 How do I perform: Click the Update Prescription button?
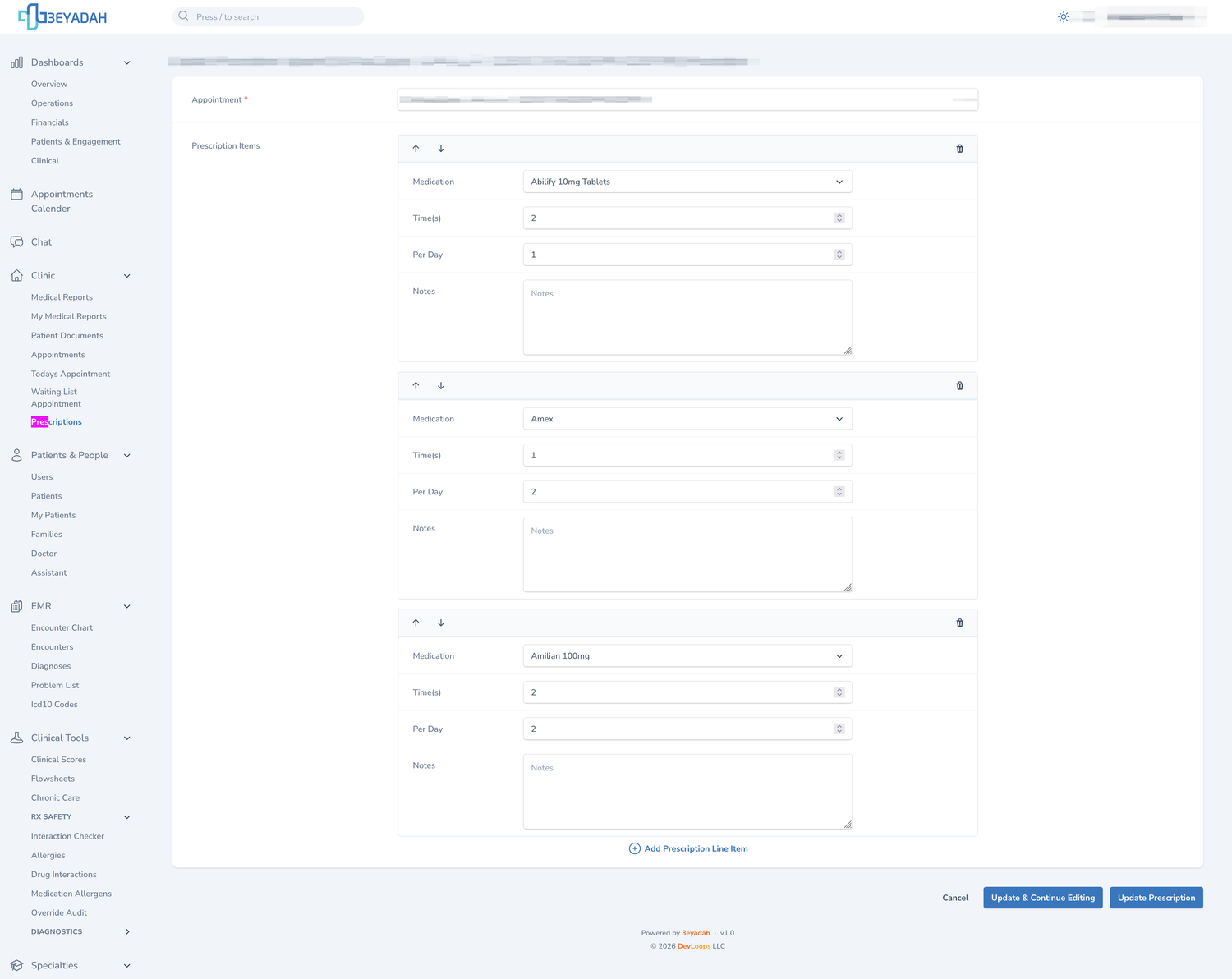[x=1156, y=898]
